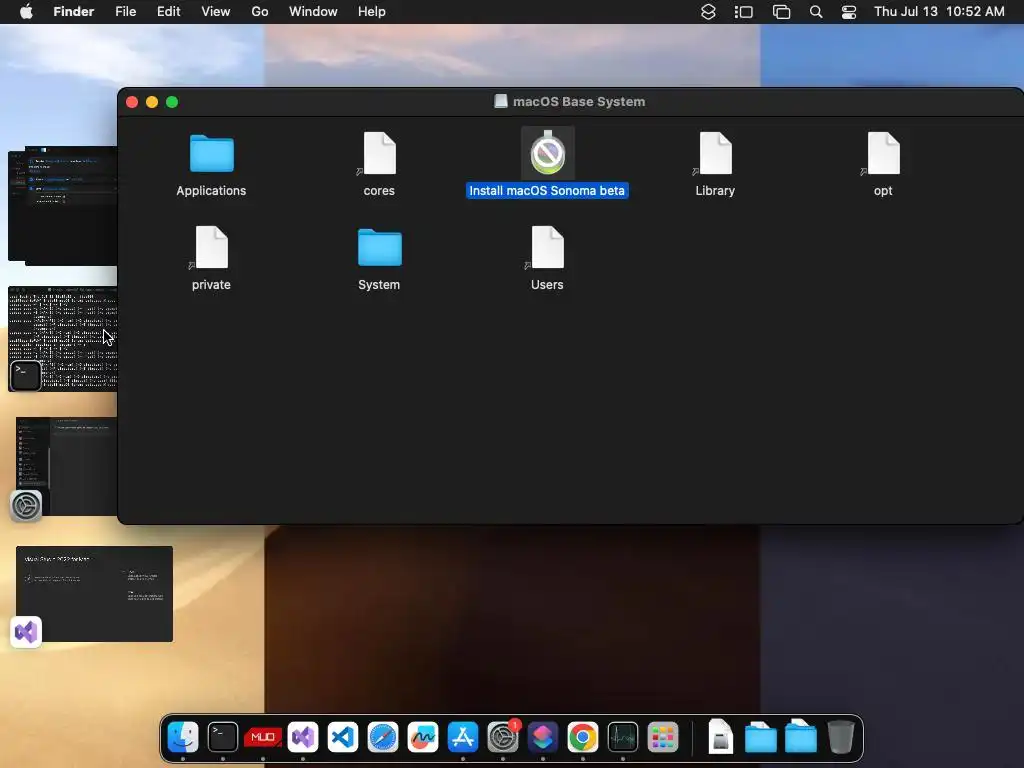Open the App Store from the Dock

pos(463,737)
